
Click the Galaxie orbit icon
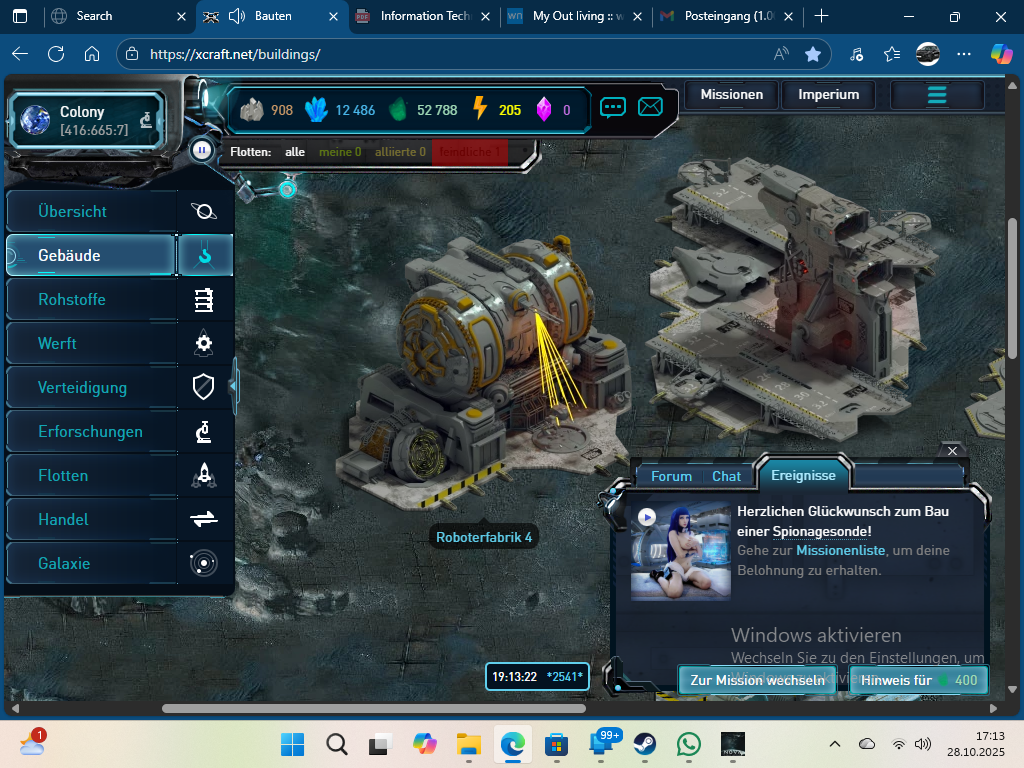click(x=204, y=564)
